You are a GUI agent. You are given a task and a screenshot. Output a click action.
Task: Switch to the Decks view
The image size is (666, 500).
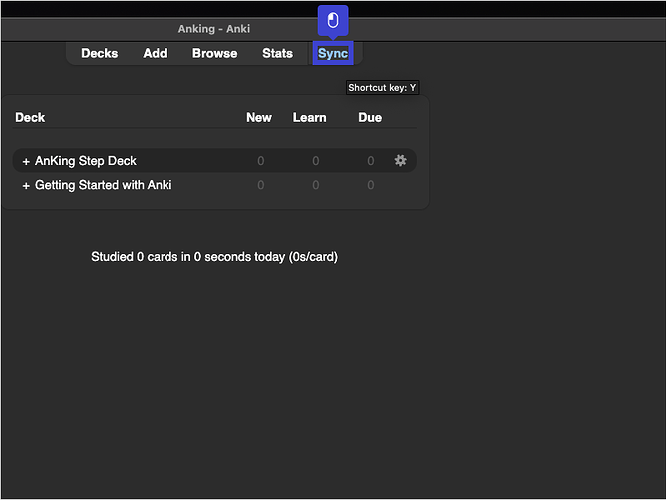click(x=99, y=53)
